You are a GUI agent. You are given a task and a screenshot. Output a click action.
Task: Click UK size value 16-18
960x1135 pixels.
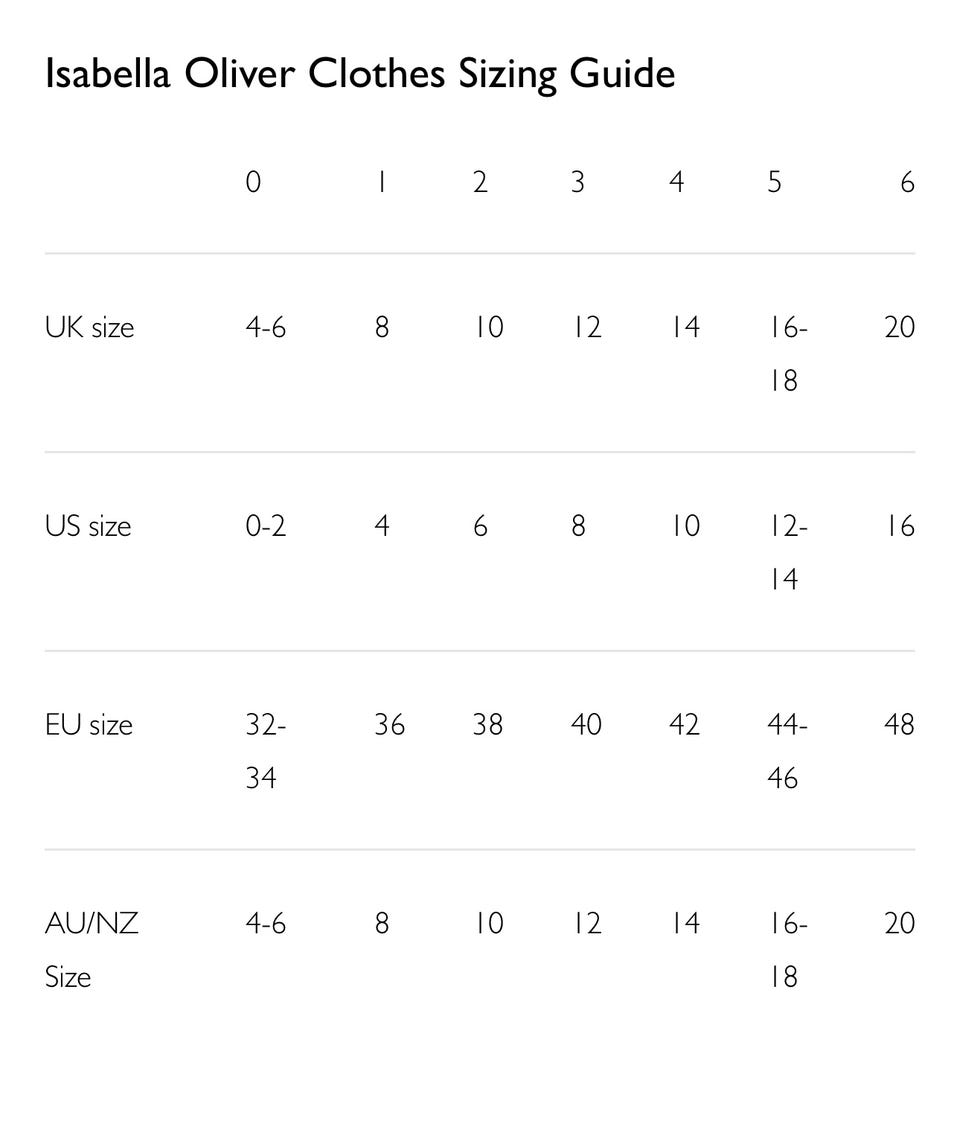click(788, 354)
